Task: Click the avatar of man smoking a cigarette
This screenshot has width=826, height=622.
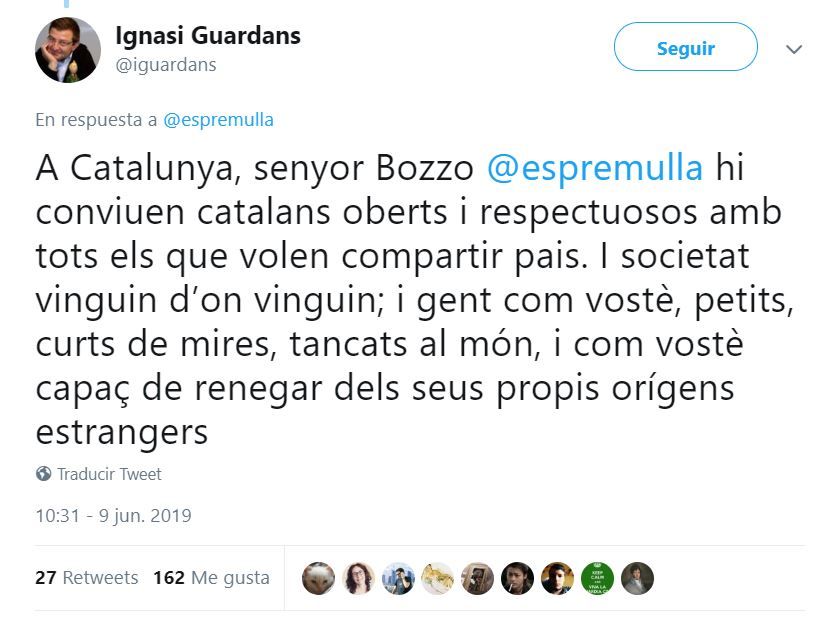Action: 517,578
